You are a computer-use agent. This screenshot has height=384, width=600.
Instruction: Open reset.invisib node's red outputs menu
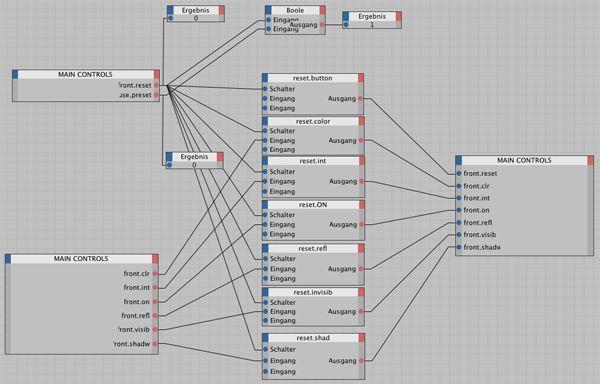click(x=361, y=292)
